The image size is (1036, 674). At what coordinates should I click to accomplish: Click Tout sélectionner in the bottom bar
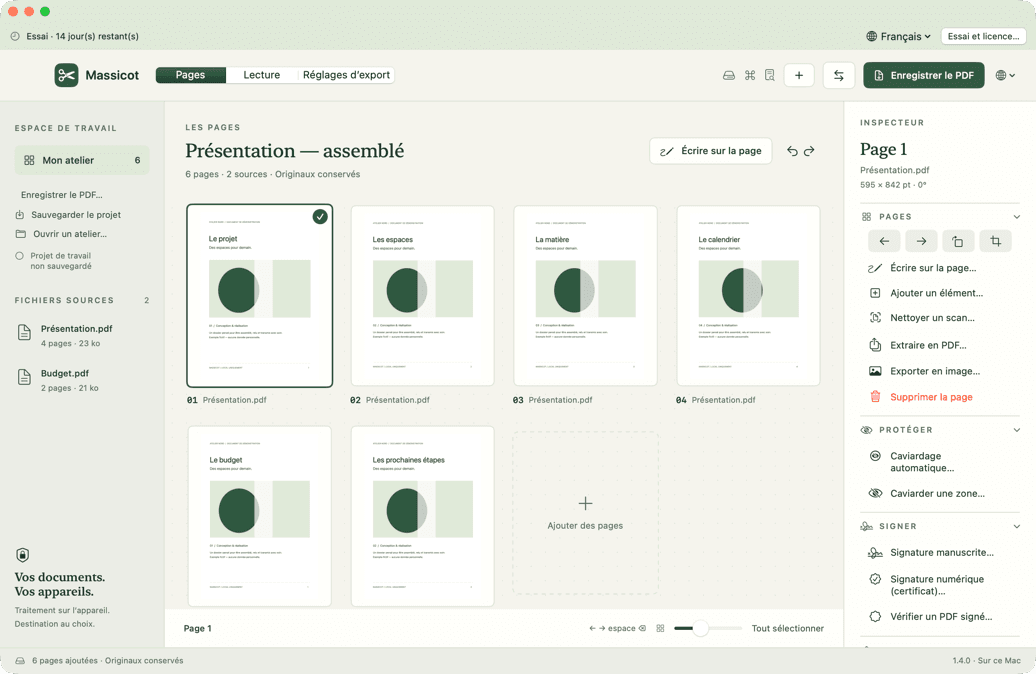(x=788, y=628)
